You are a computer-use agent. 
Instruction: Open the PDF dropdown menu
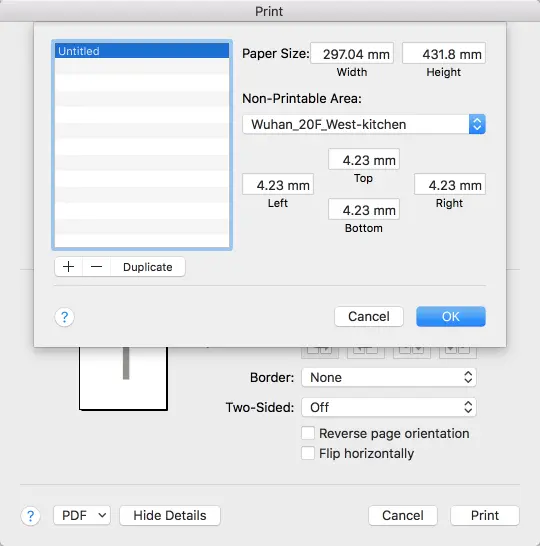click(82, 515)
